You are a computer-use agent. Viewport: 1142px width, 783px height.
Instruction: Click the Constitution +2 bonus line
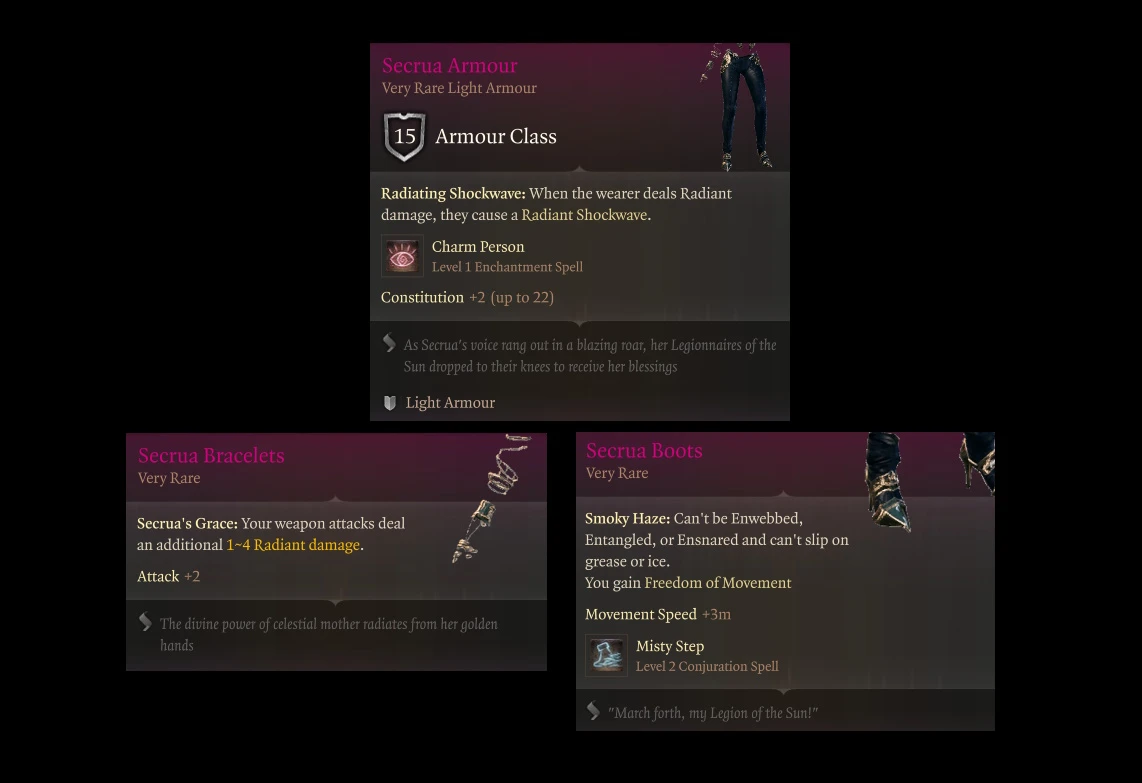click(x=468, y=297)
